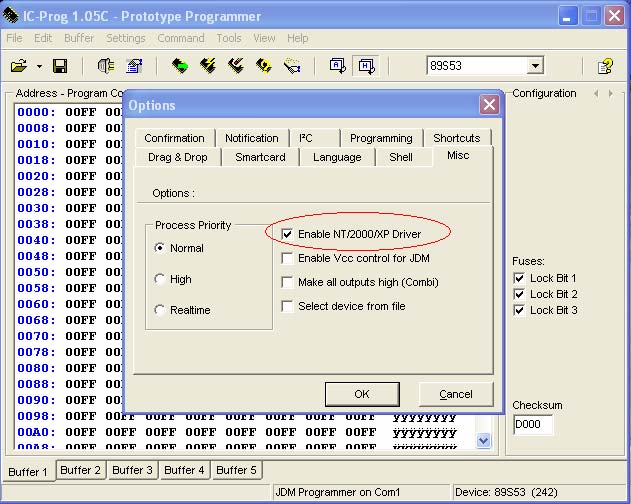Switch to the Drag & Drop tab
This screenshot has width=631, height=504.
pyautogui.click(x=178, y=157)
